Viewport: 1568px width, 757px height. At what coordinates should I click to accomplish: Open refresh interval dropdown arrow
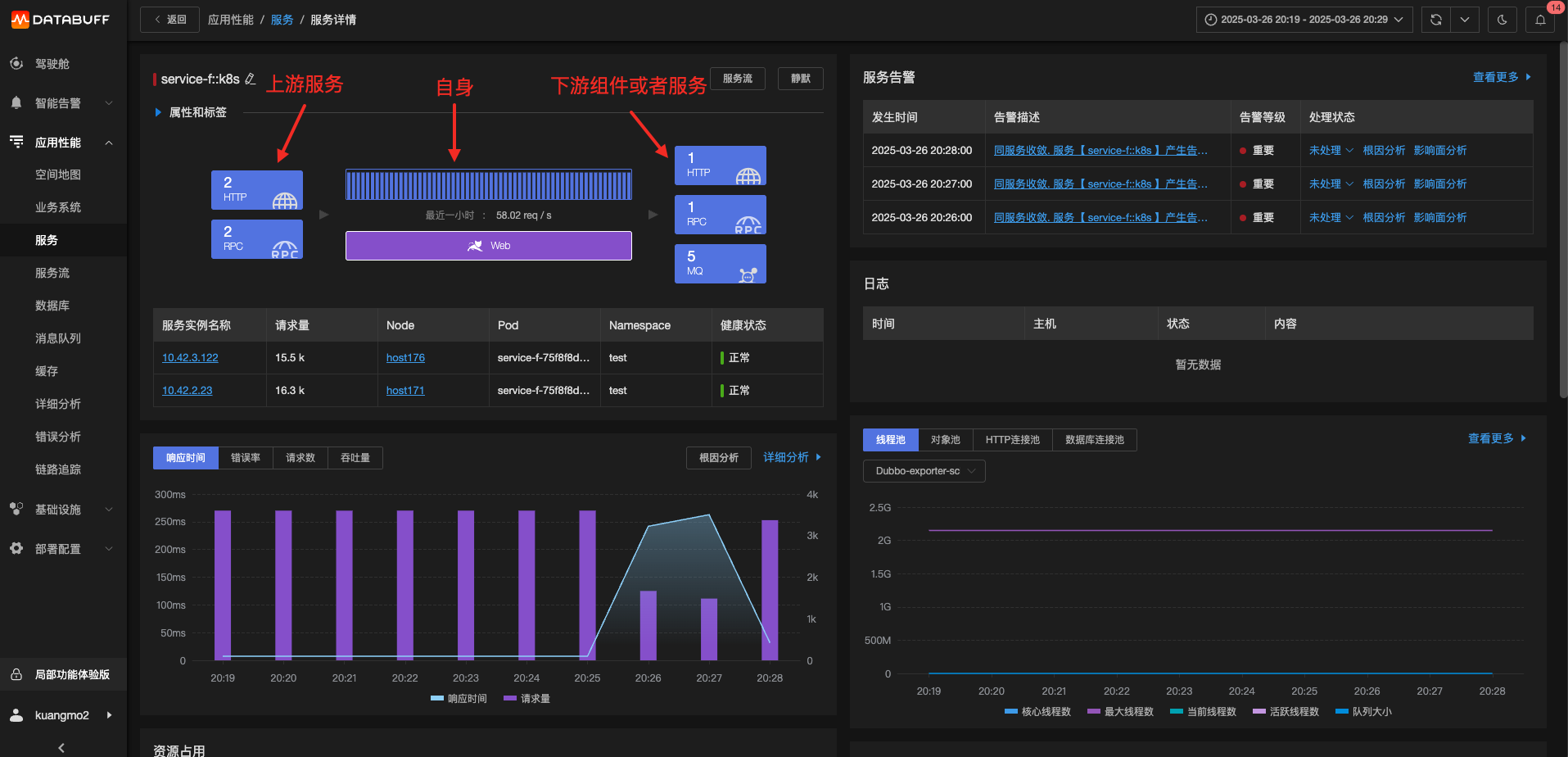coord(1465,20)
